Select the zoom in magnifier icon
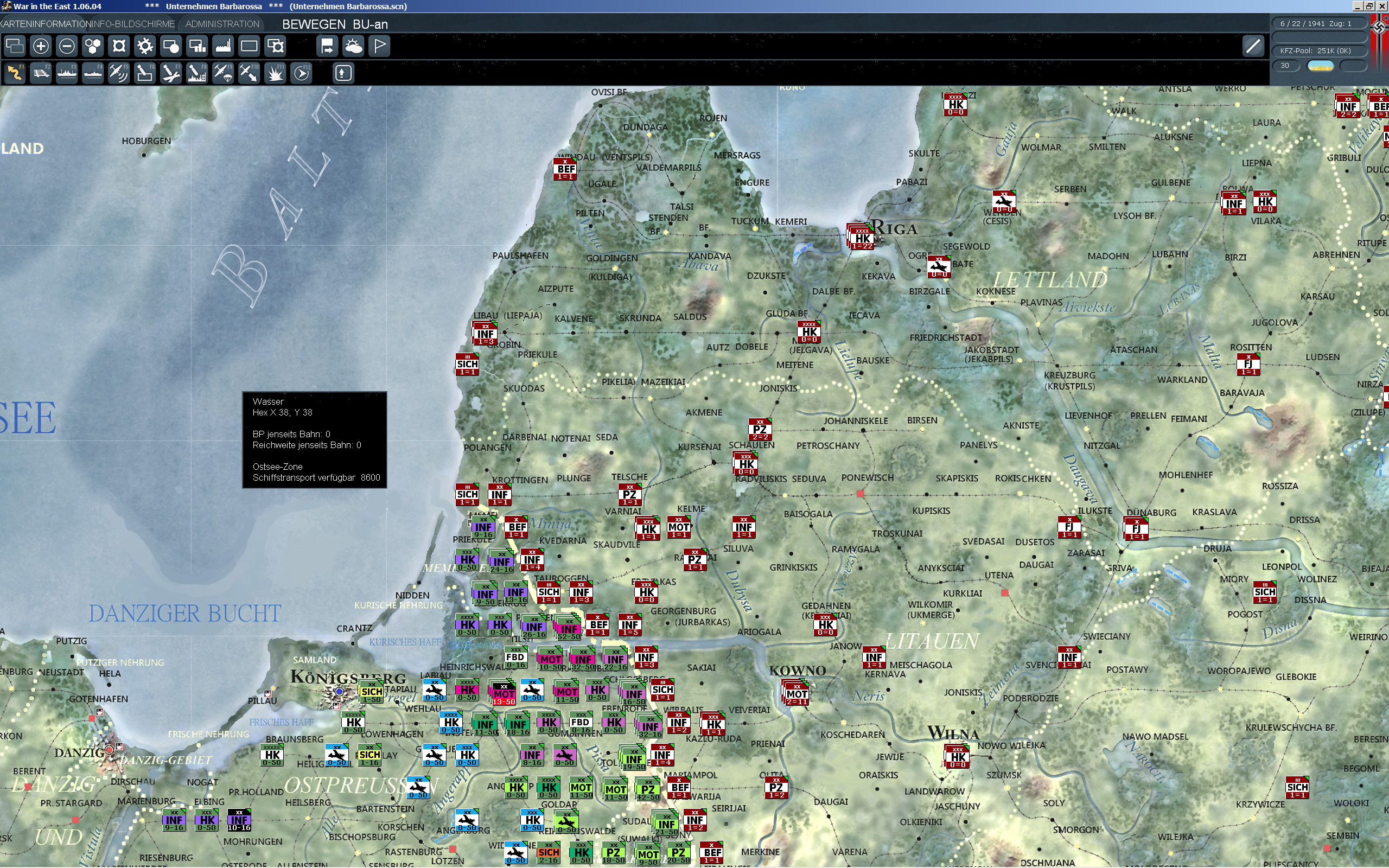The width and height of the screenshot is (1389, 868). pyautogui.click(x=40, y=46)
